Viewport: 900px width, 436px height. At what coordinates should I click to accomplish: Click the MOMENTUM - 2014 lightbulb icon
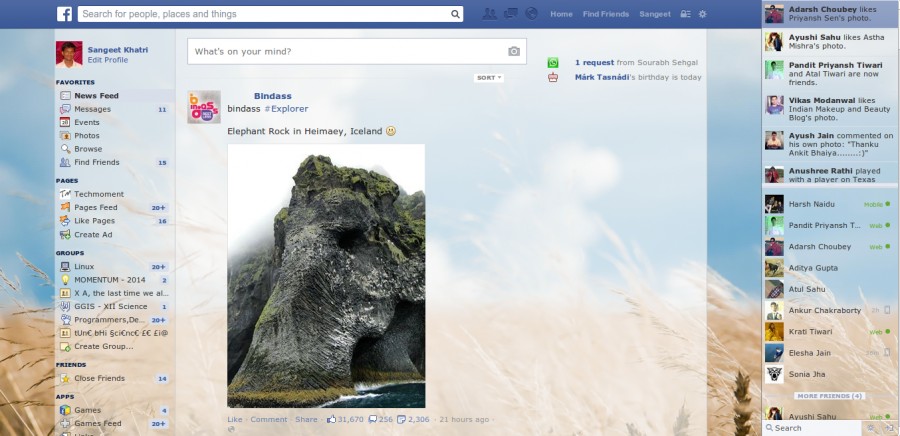coord(65,280)
